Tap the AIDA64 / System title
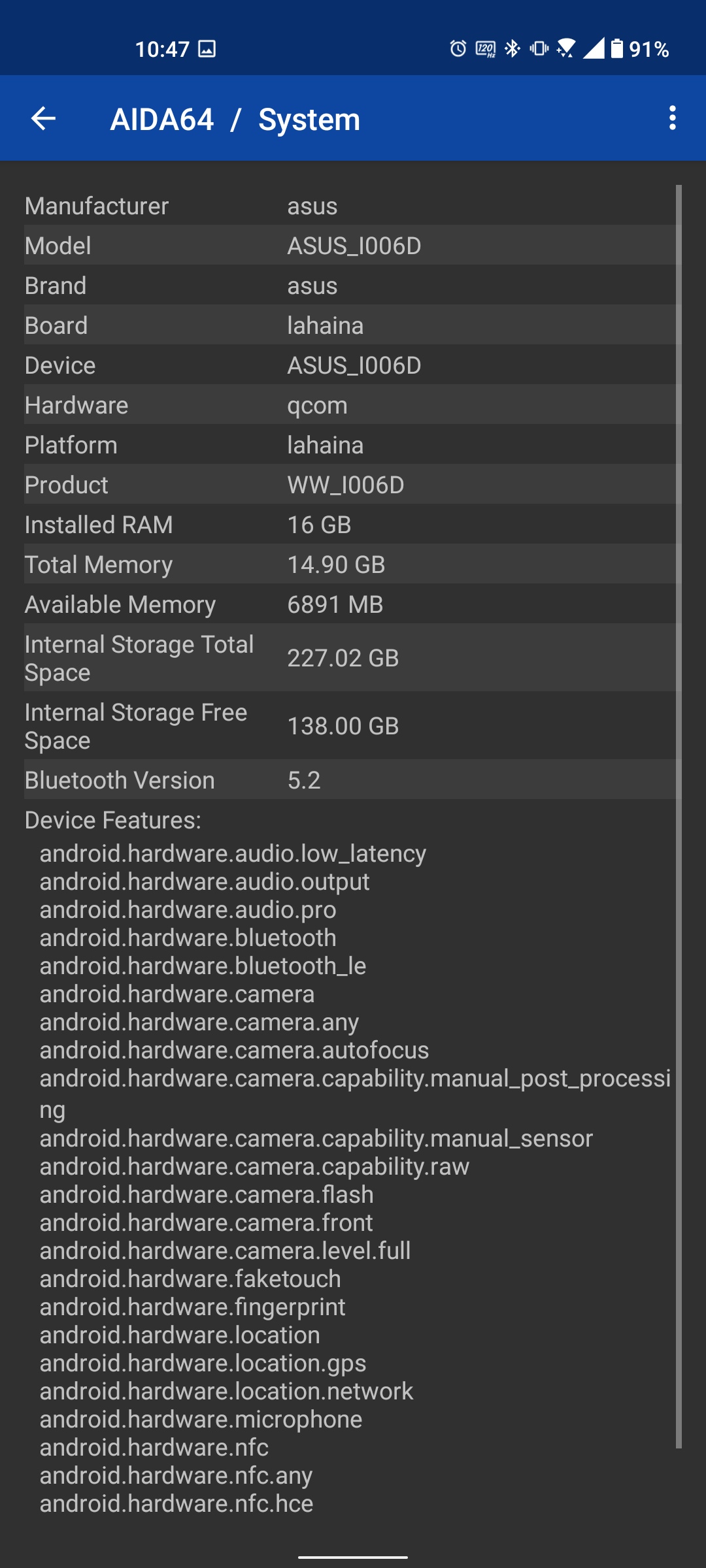 point(235,120)
